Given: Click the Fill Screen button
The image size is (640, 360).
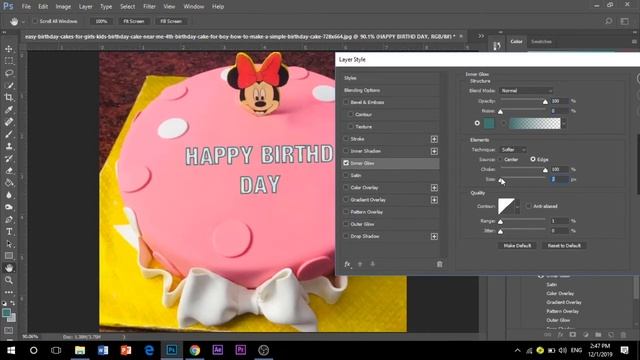Looking at the screenshot, I should pos(171,21).
